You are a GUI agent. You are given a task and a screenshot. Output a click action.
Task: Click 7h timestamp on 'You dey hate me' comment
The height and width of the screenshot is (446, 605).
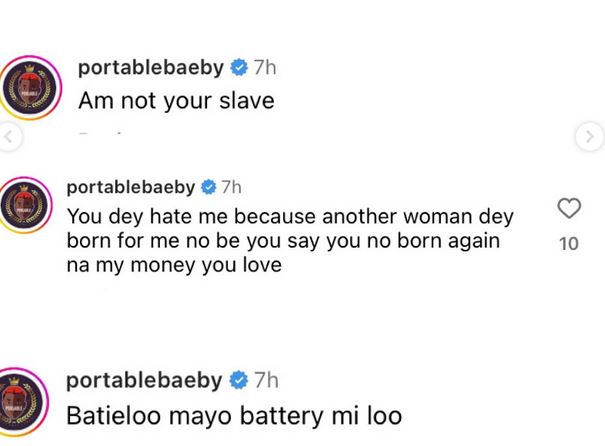tap(231, 188)
